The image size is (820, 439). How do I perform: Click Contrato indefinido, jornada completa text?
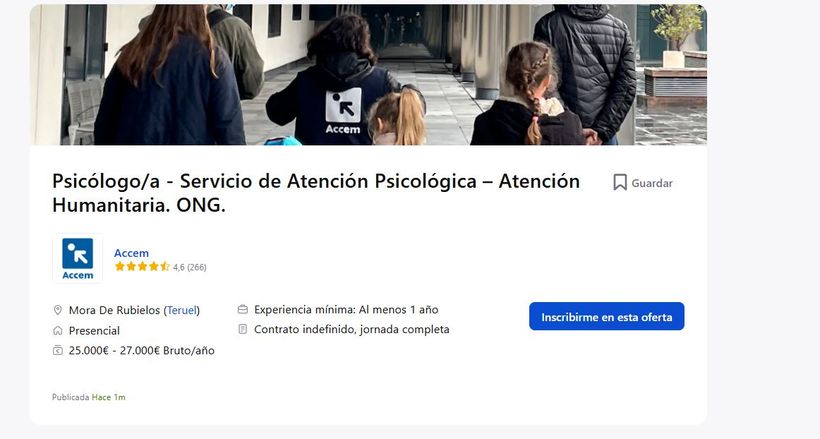pos(352,330)
